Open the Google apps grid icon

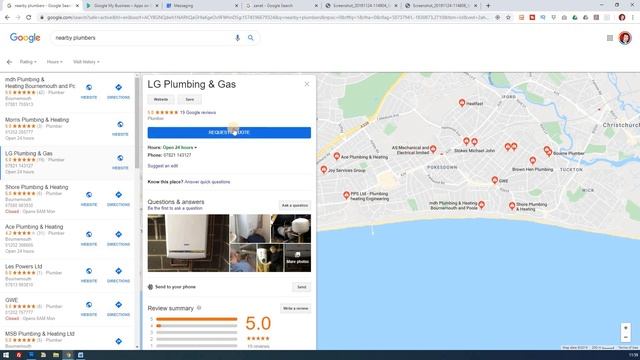610,38
